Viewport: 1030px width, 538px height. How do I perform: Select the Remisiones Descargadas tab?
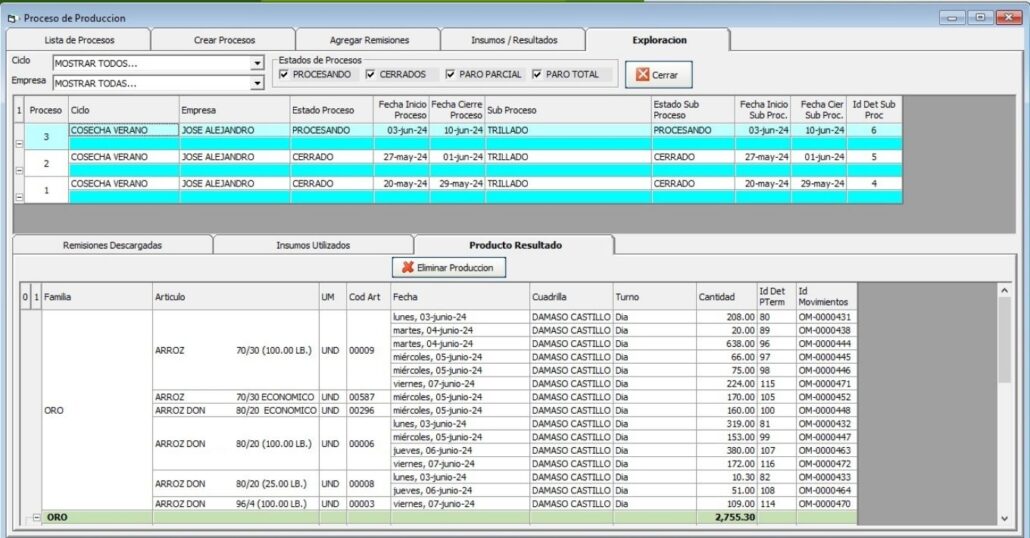112,245
